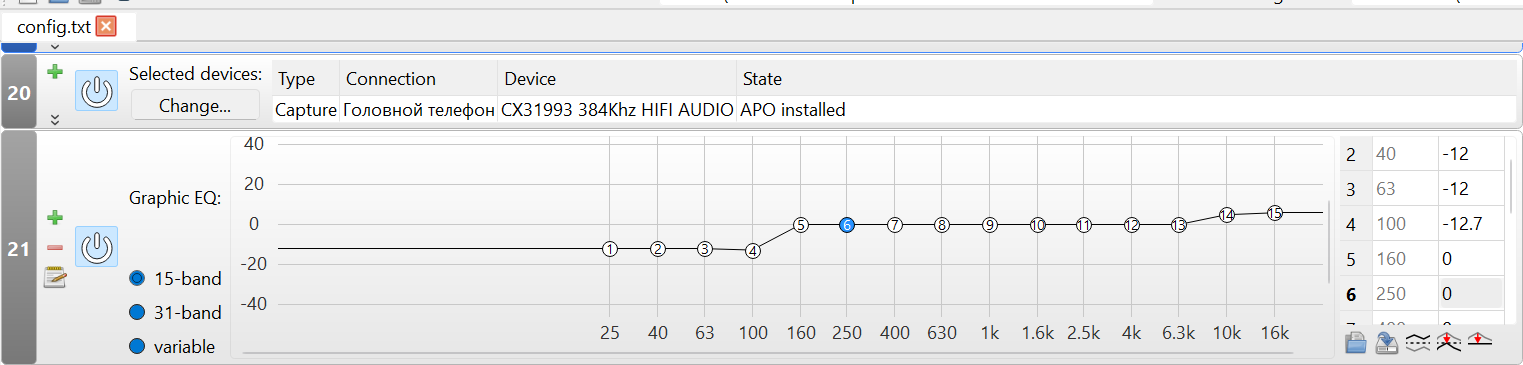
Task: Select EQ point 11 at 2.5k
Action: point(1084,225)
